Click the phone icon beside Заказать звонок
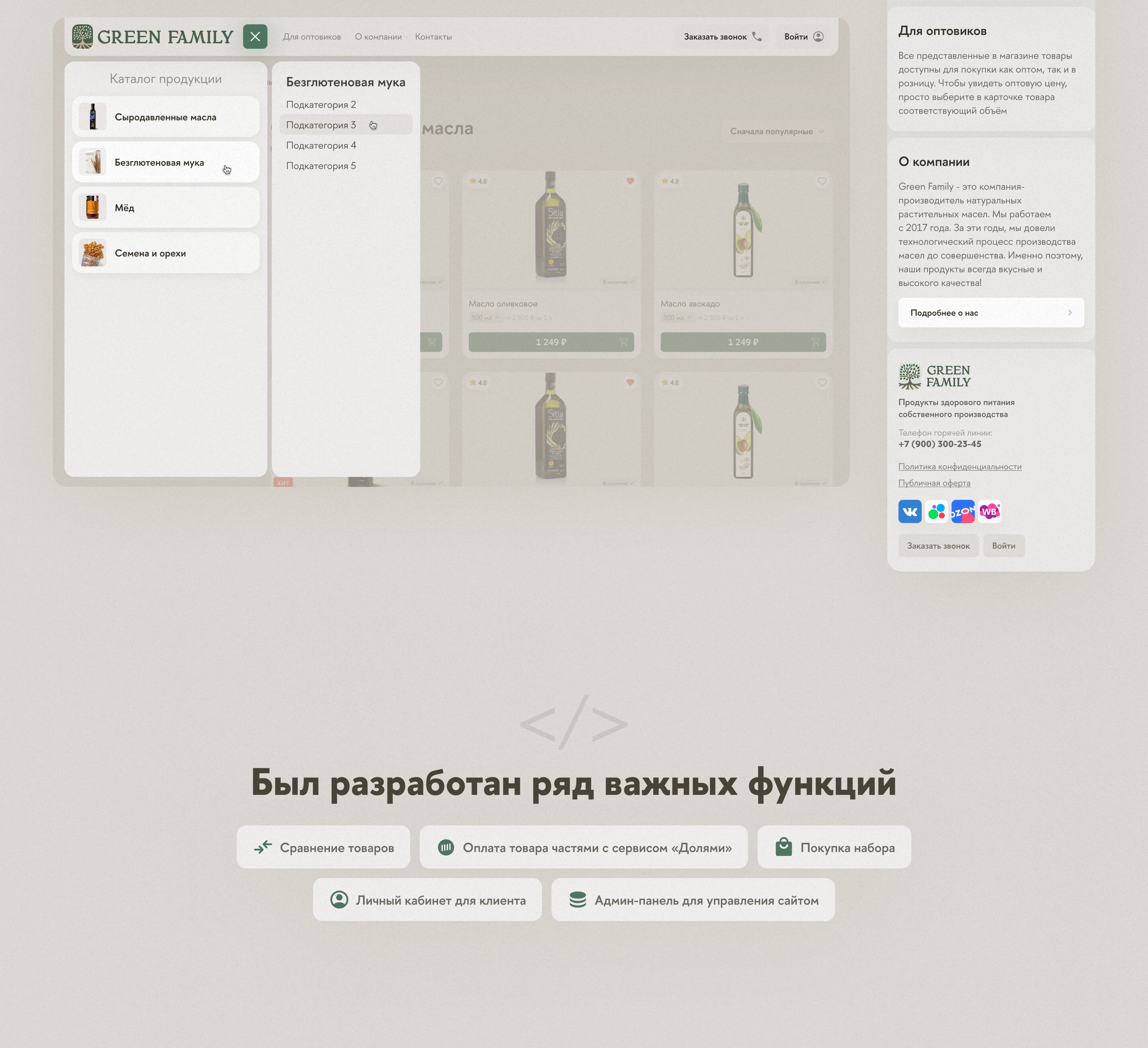 coord(757,36)
